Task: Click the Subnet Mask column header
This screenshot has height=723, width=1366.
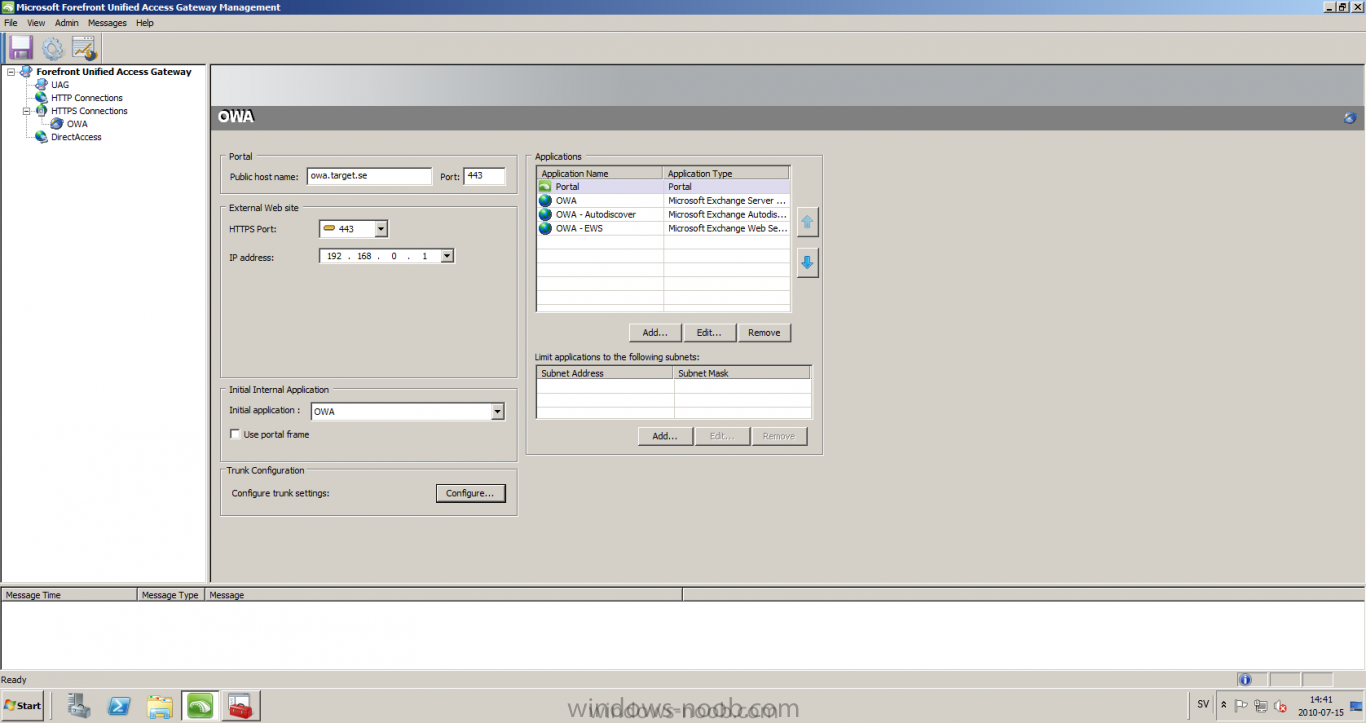Action: tap(742, 373)
